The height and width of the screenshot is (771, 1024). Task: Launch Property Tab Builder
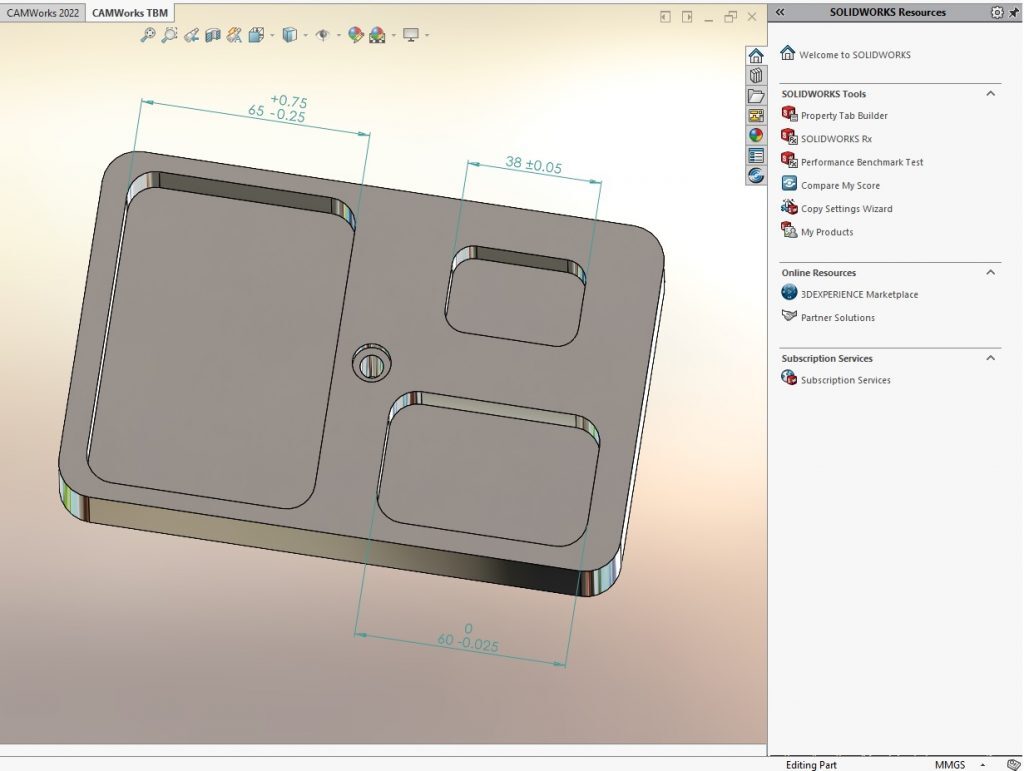843,115
